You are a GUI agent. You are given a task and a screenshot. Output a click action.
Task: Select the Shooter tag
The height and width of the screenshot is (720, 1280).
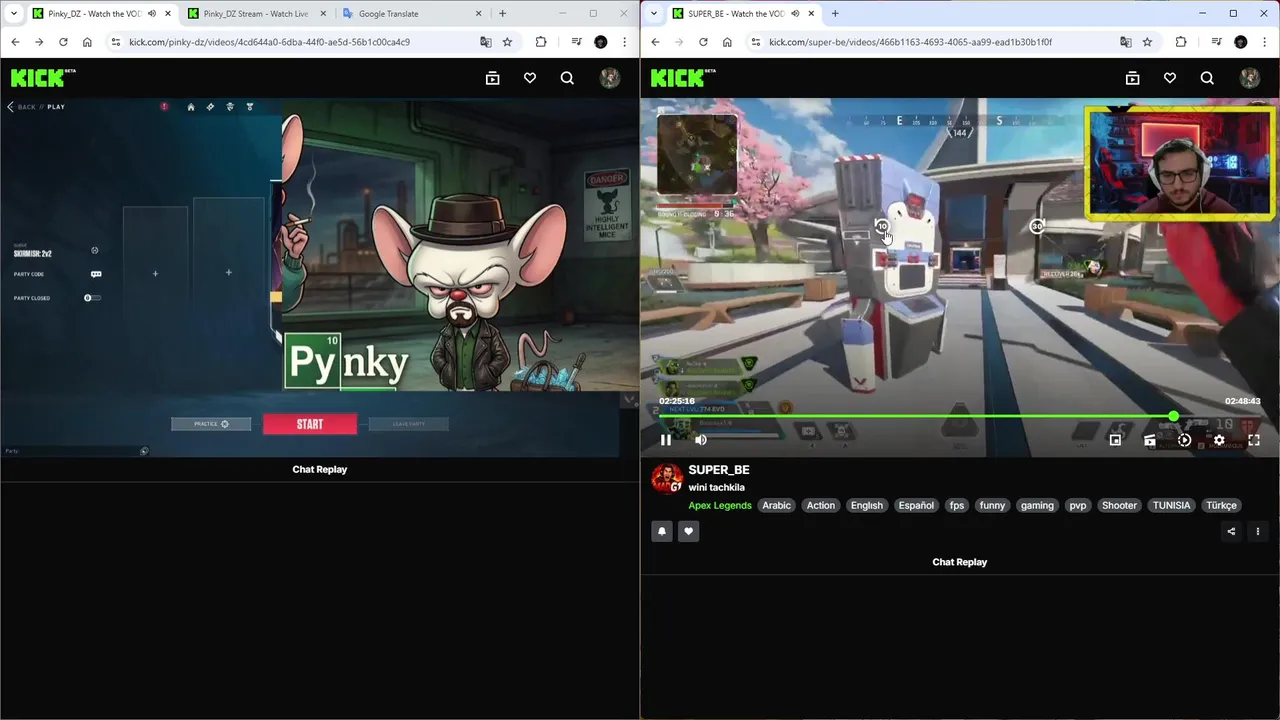coord(1119,505)
